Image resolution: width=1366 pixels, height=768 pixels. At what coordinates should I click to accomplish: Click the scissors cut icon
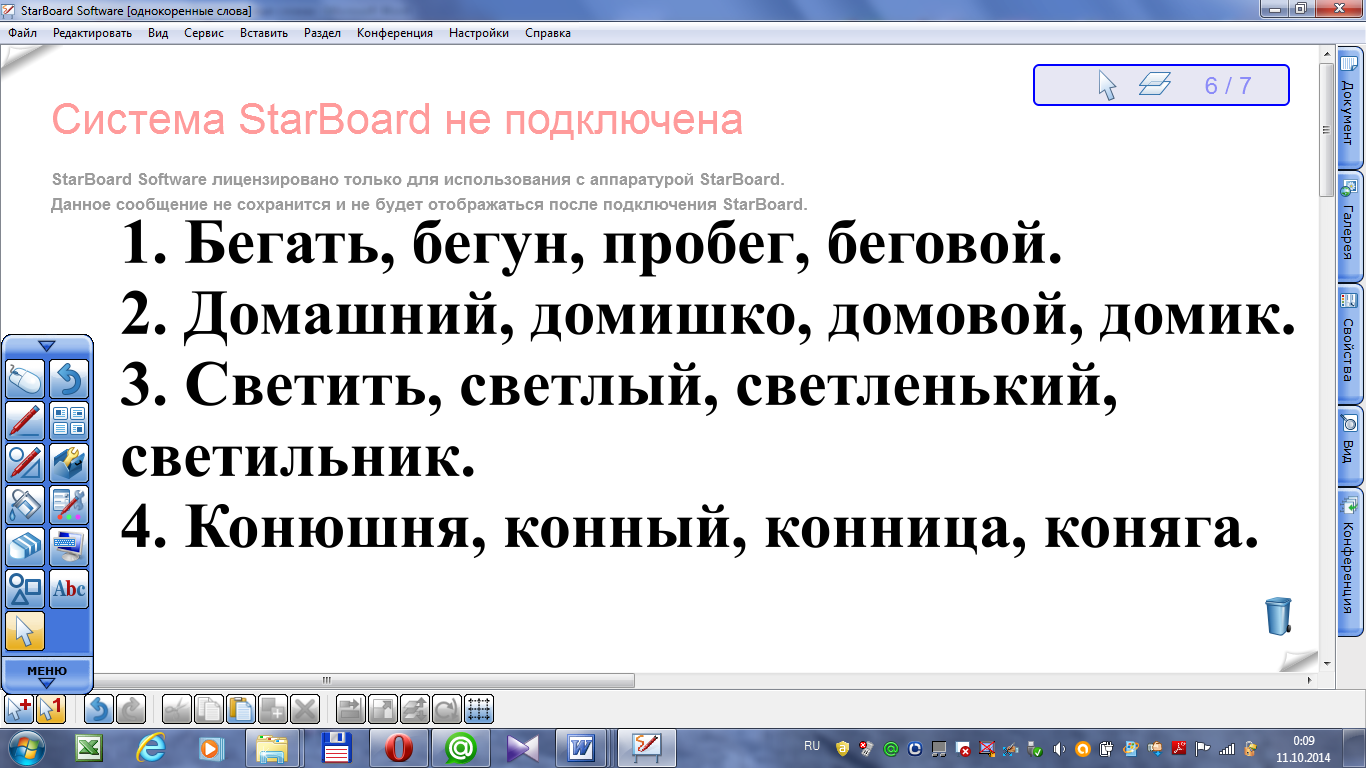(177, 710)
